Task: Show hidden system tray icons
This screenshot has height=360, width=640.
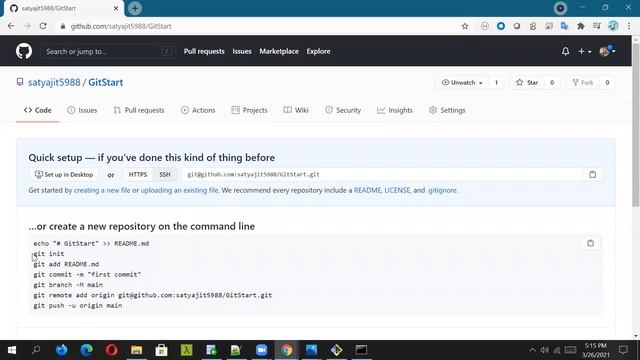Action: 532,350
